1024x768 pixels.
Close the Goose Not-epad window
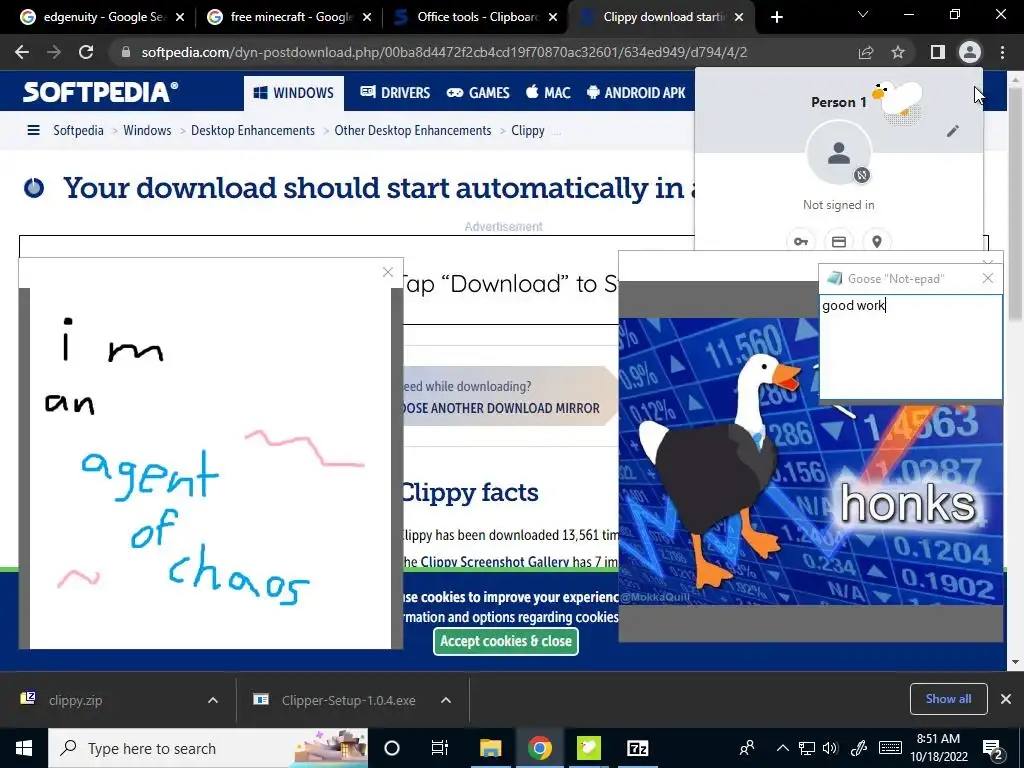pyautogui.click(x=987, y=279)
